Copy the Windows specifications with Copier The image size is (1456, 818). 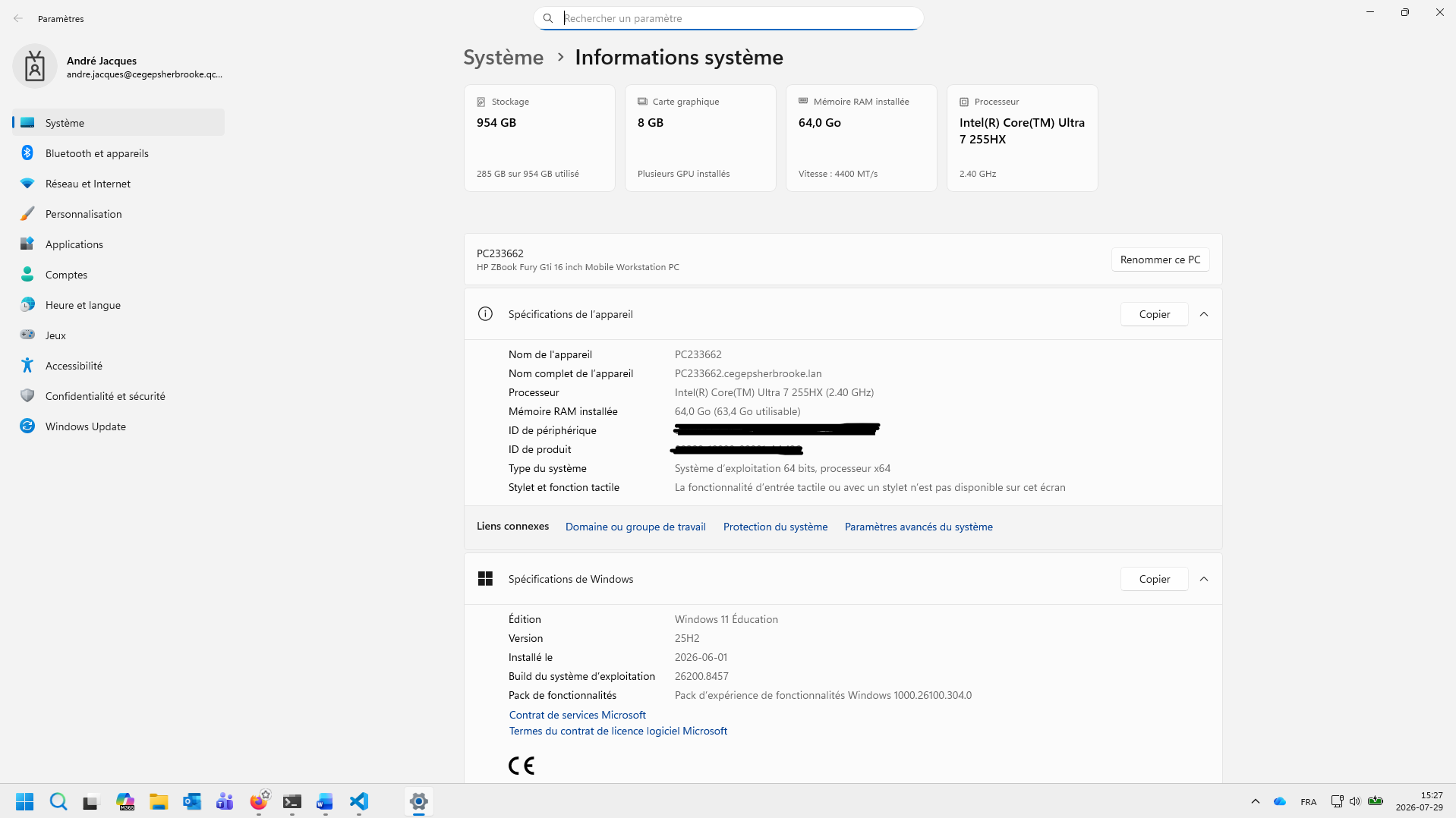(x=1154, y=579)
